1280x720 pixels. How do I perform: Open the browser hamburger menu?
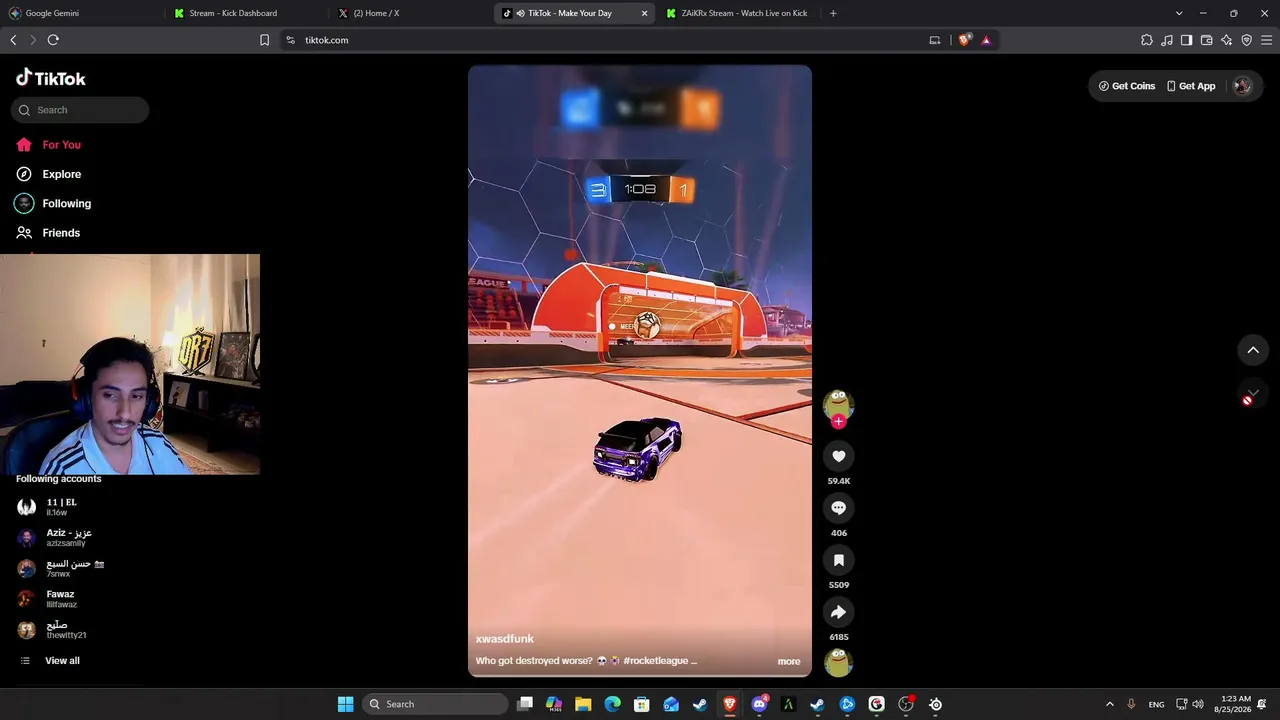click(1267, 40)
